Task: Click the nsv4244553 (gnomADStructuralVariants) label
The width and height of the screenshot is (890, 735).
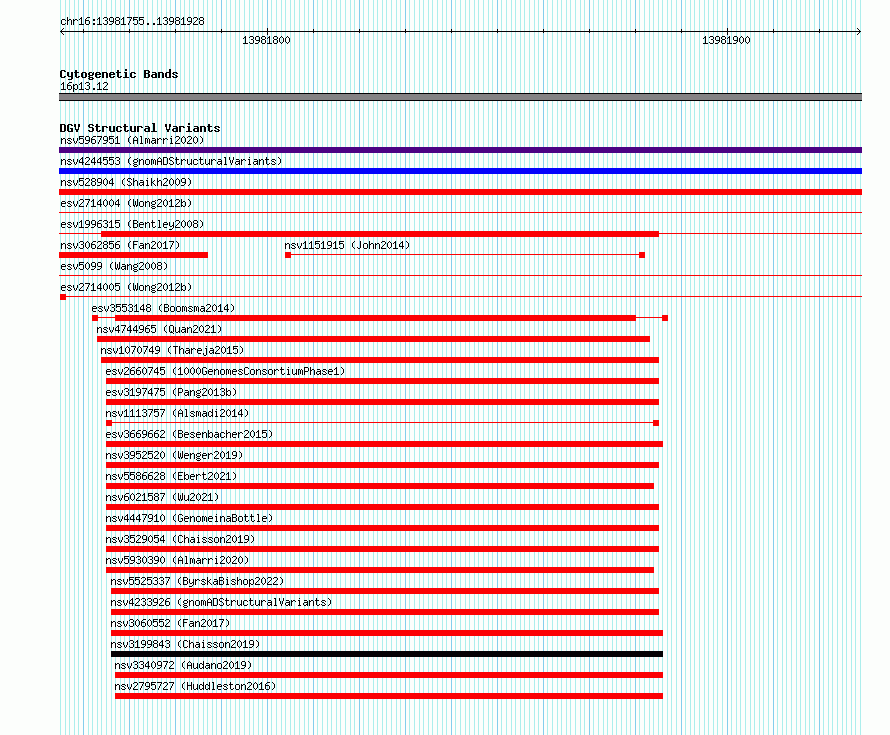Action: pos(171,161)
